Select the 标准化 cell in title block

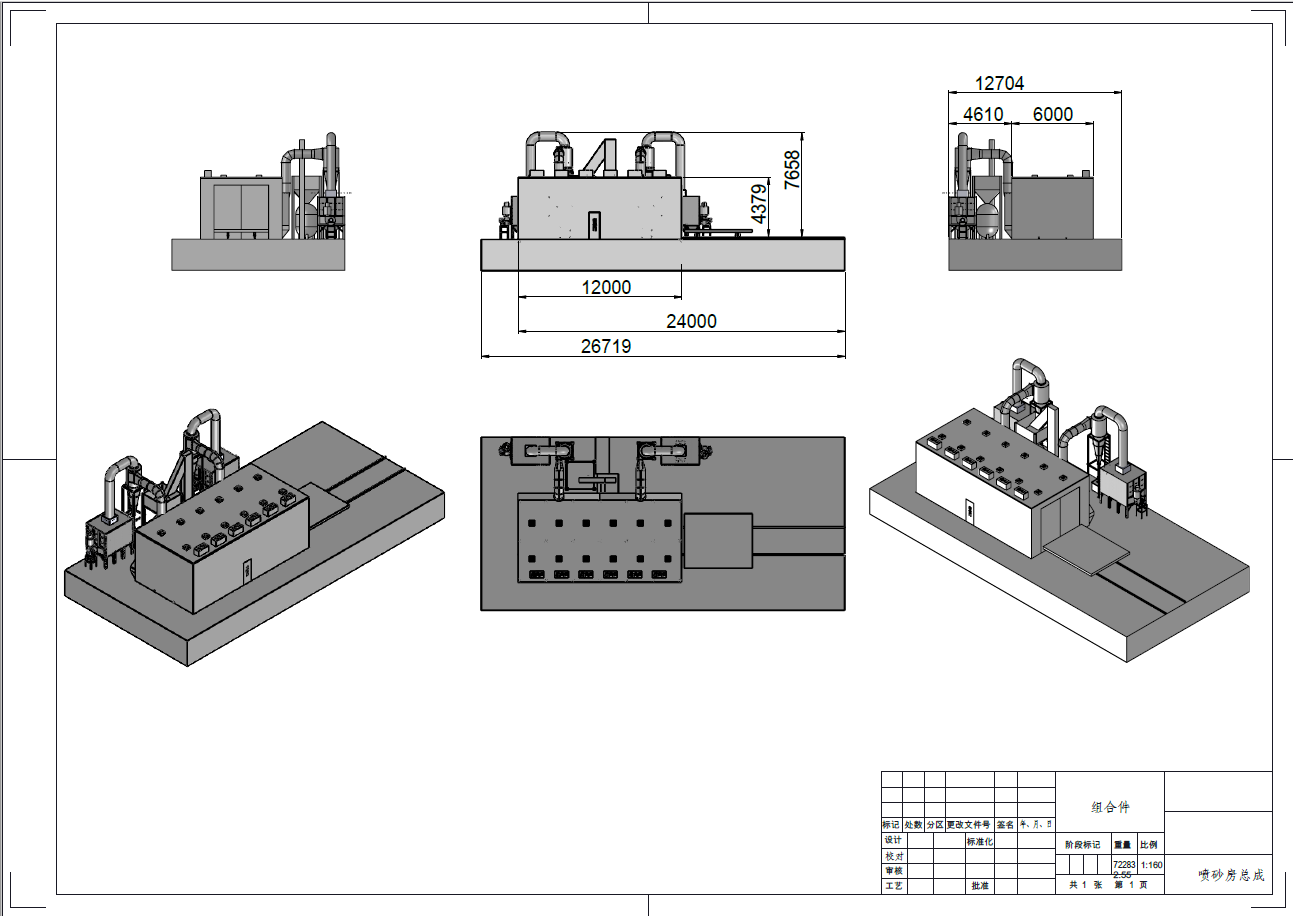[979, 841]
